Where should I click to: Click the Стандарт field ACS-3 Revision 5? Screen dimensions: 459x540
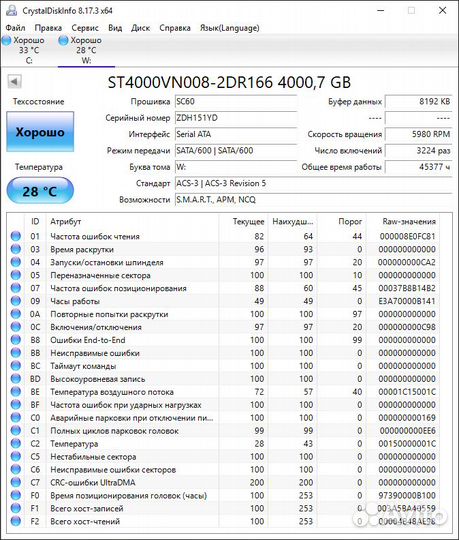pyautogui.click(x=313, y=183)
